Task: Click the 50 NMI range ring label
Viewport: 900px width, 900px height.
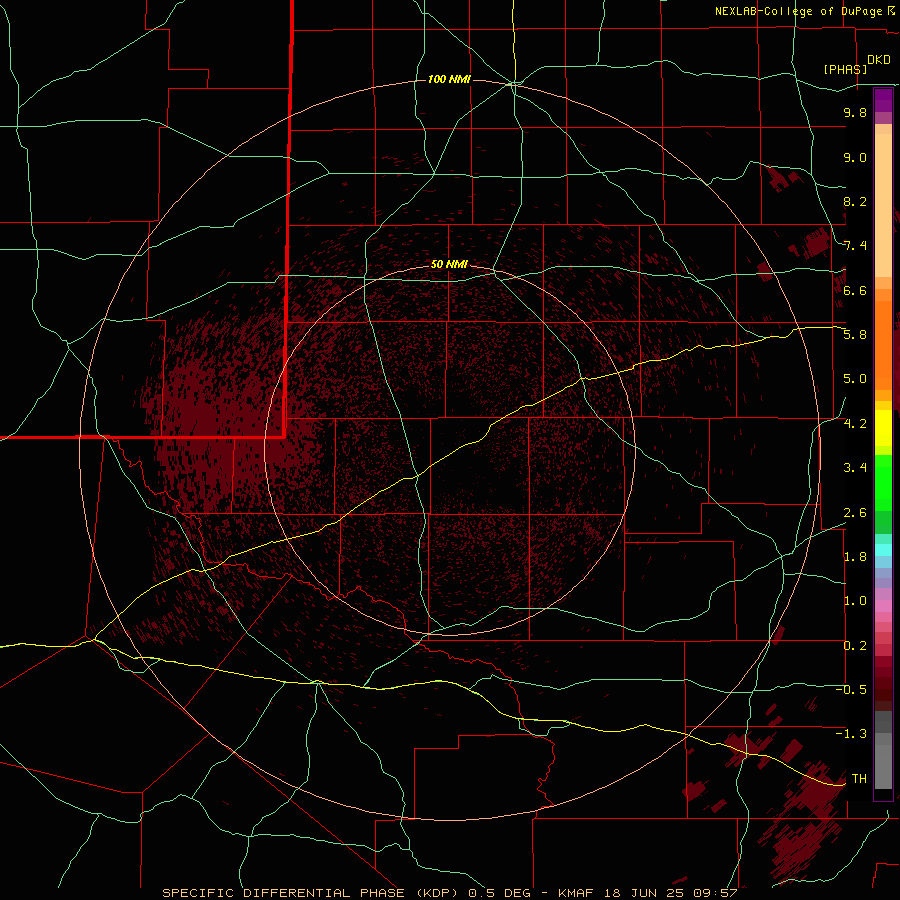Action: [x=449, y=264]
